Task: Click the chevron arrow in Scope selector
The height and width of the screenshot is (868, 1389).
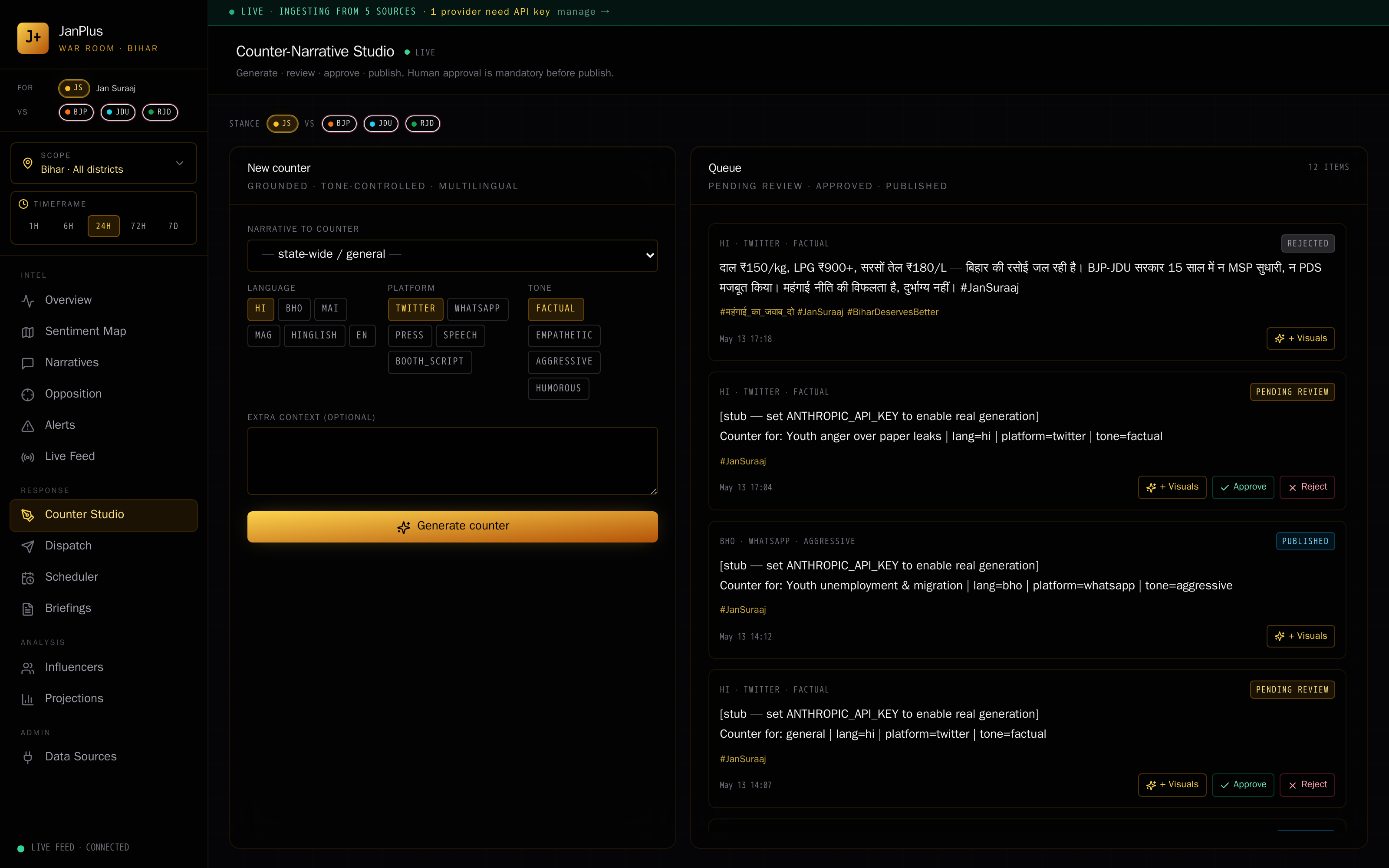Action: [180, 163]
